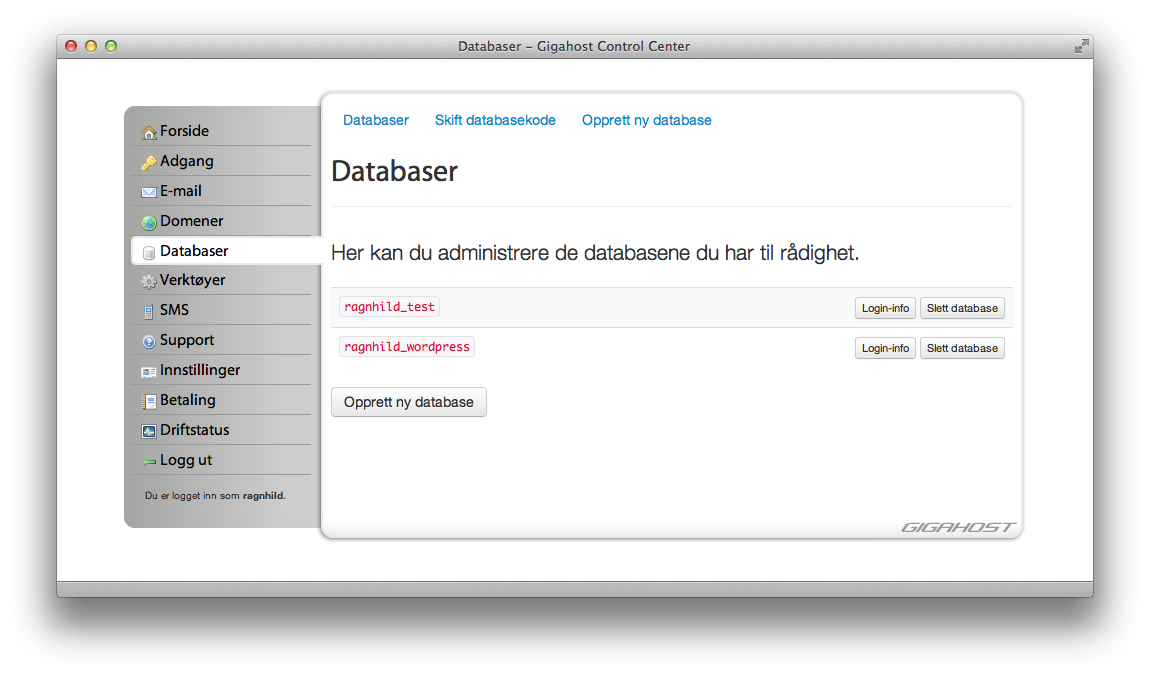
Task: Click the Opprett ny database top link
Action: pyautogui.click(x=646, y=120)
